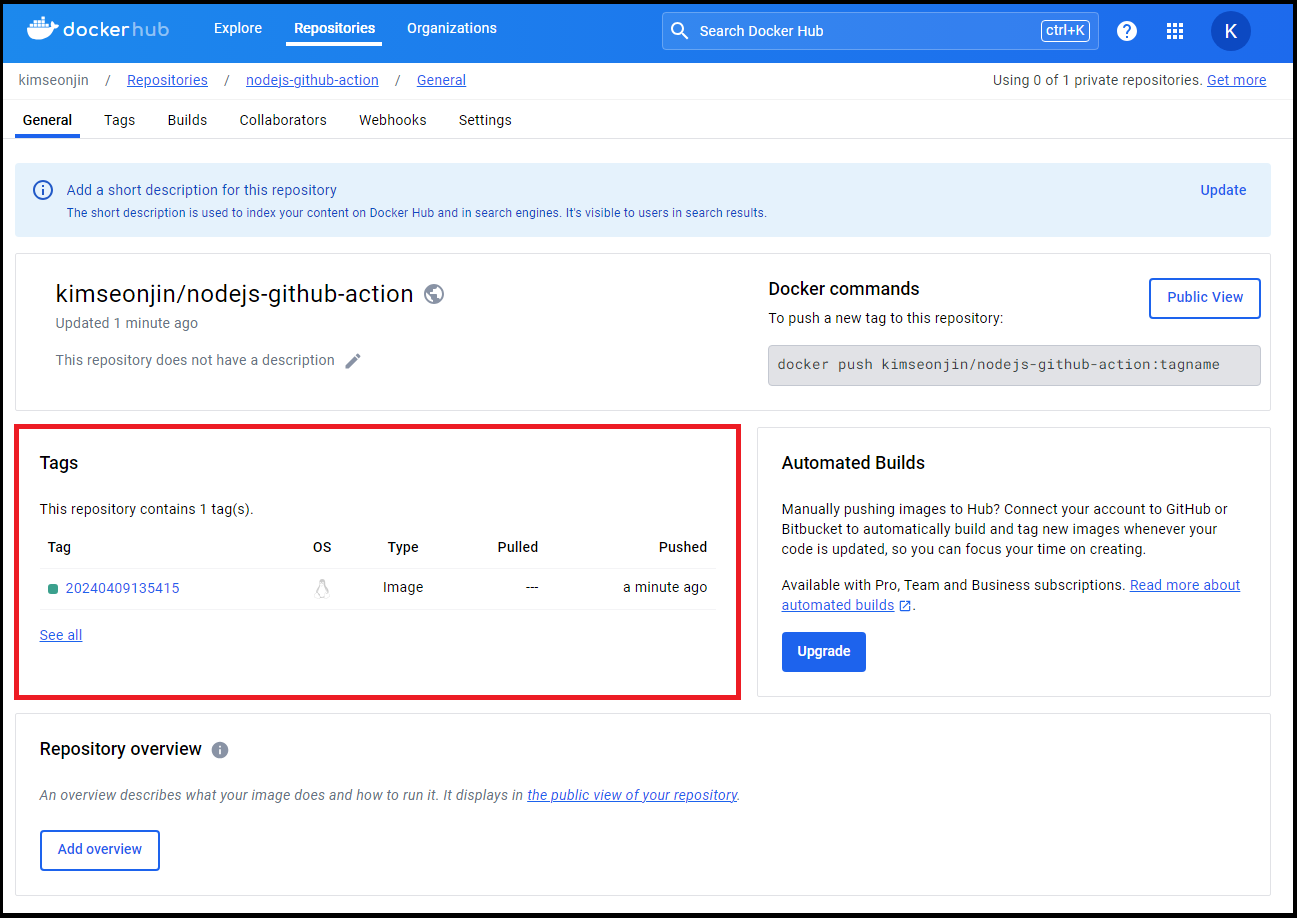Click the public view of your repository link
This screenshot has width=1297, height=918.
pos(632,795)
